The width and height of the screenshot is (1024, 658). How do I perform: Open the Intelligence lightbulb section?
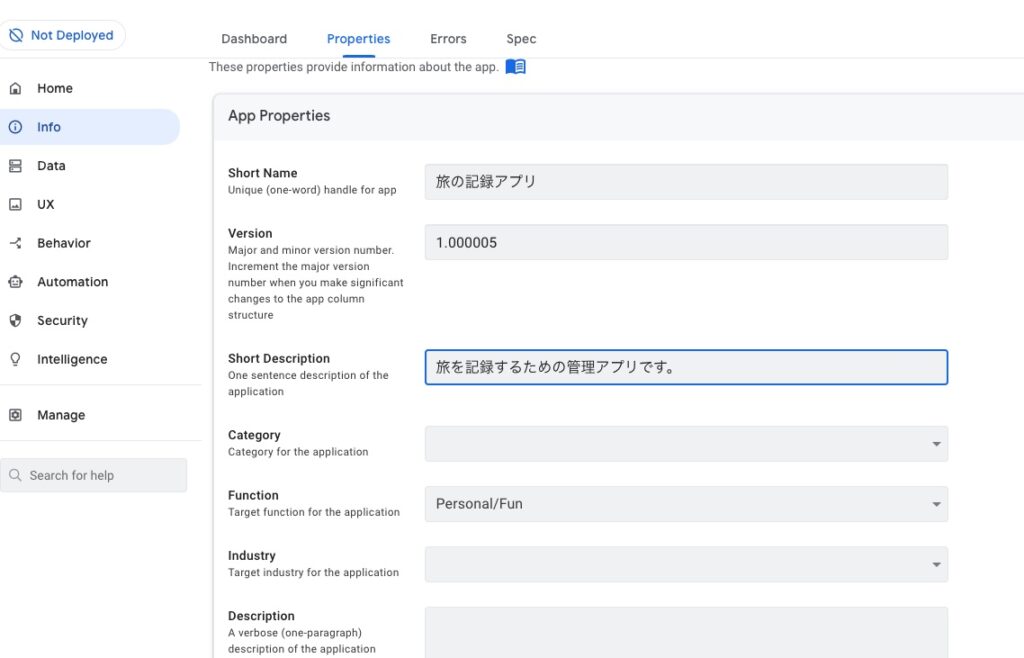coord(16,359)
